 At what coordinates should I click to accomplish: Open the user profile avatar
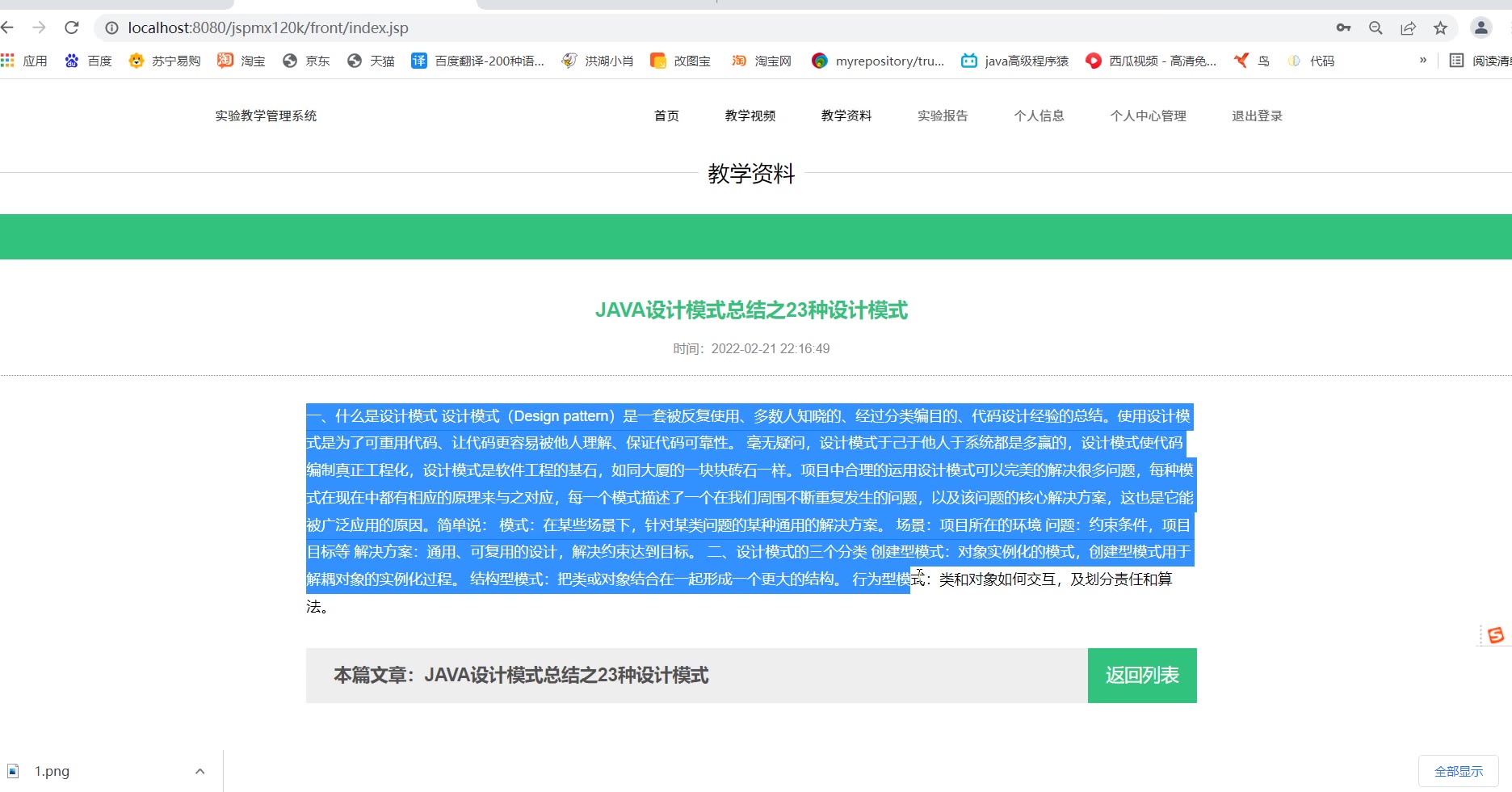pyautogui.click(x=1480, y=28)
